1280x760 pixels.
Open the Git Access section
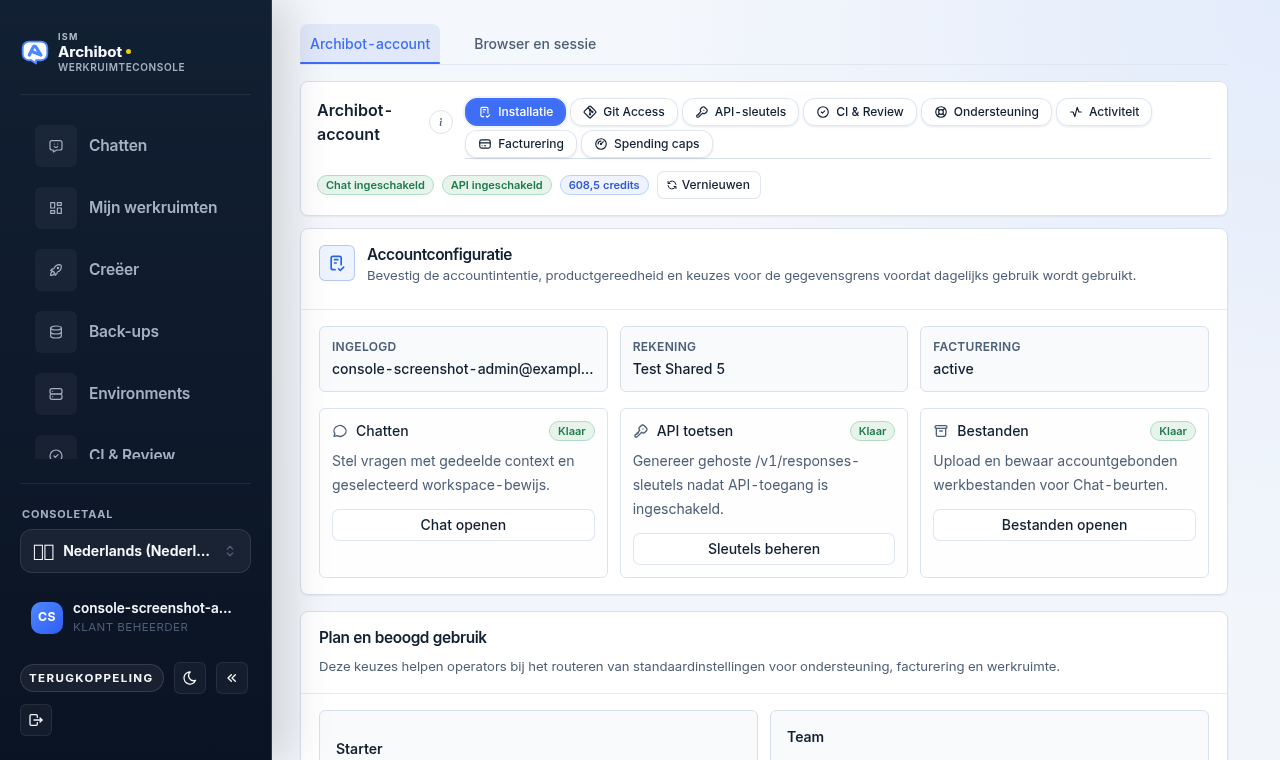[x=624, y=112]
